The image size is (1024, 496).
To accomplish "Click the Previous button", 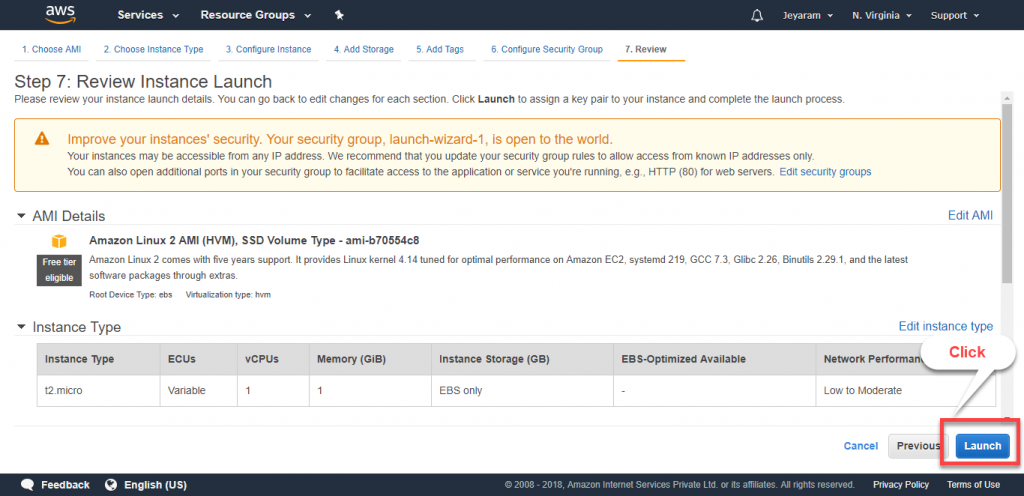I will point(918,446).
